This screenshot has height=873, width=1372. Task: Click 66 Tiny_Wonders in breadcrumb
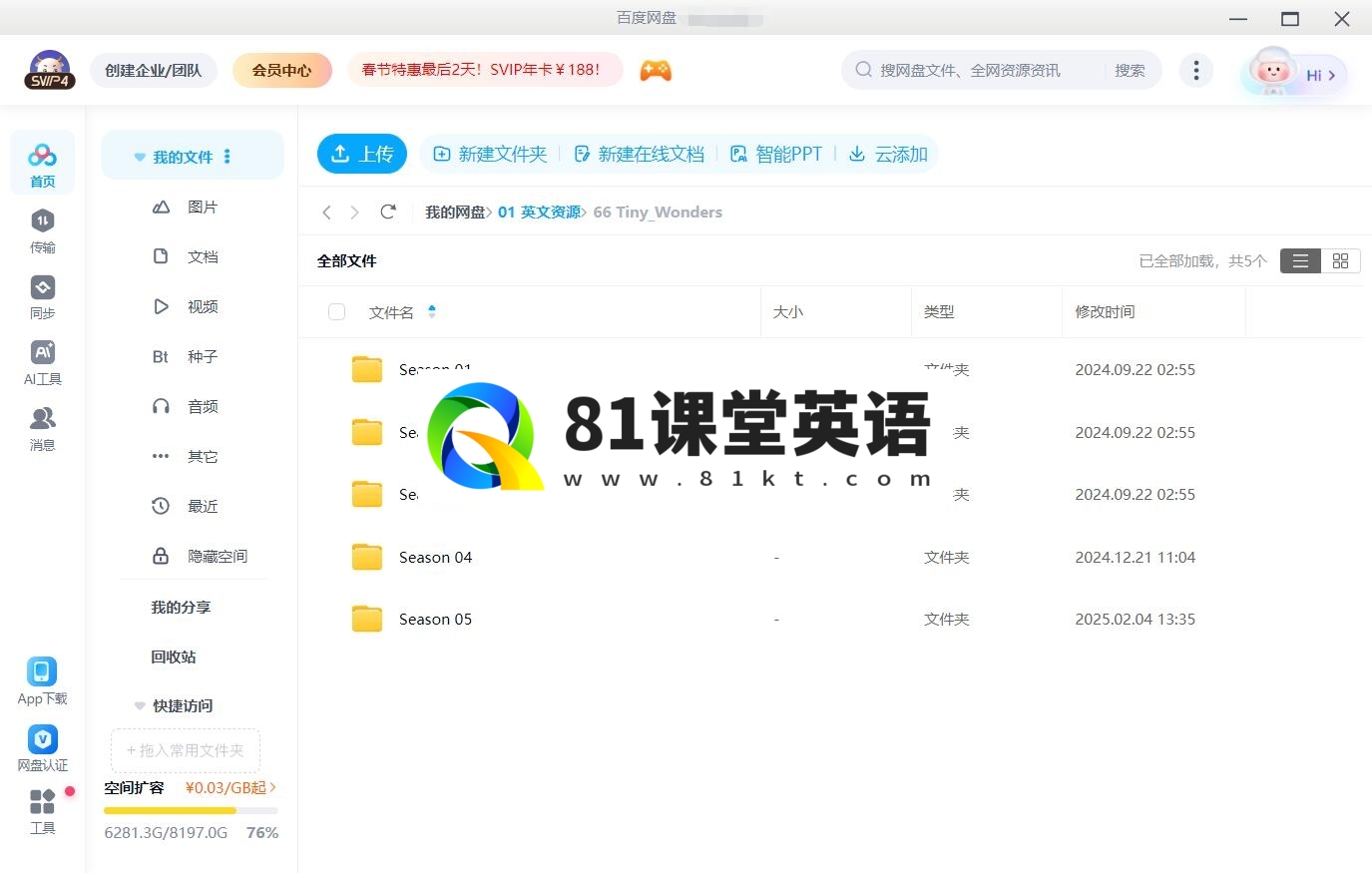click(x=658, y=212)
